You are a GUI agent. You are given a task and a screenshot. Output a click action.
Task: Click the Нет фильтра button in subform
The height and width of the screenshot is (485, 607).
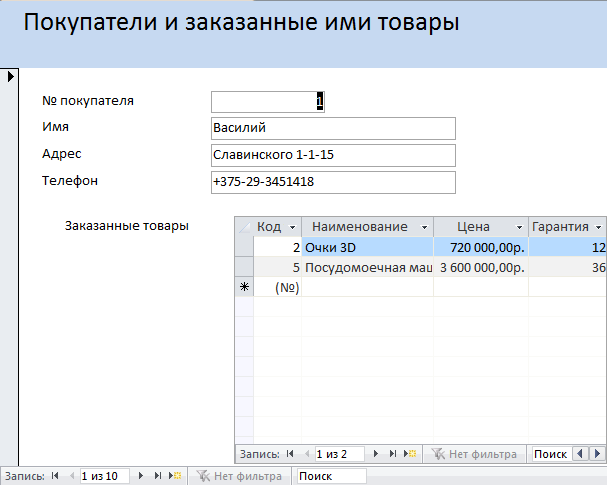pyautogui.click(x=474, y=454)
